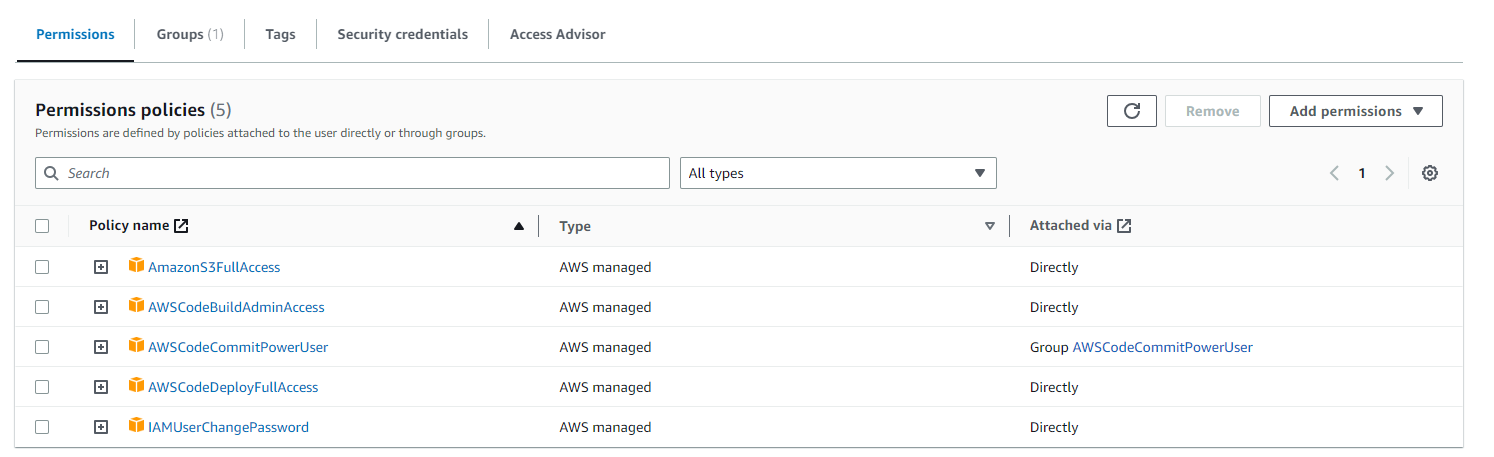Open the AWSCodeCommitPowerUser policy name link
Viewport: 1494px width, 457px height.
coord(238,347)
